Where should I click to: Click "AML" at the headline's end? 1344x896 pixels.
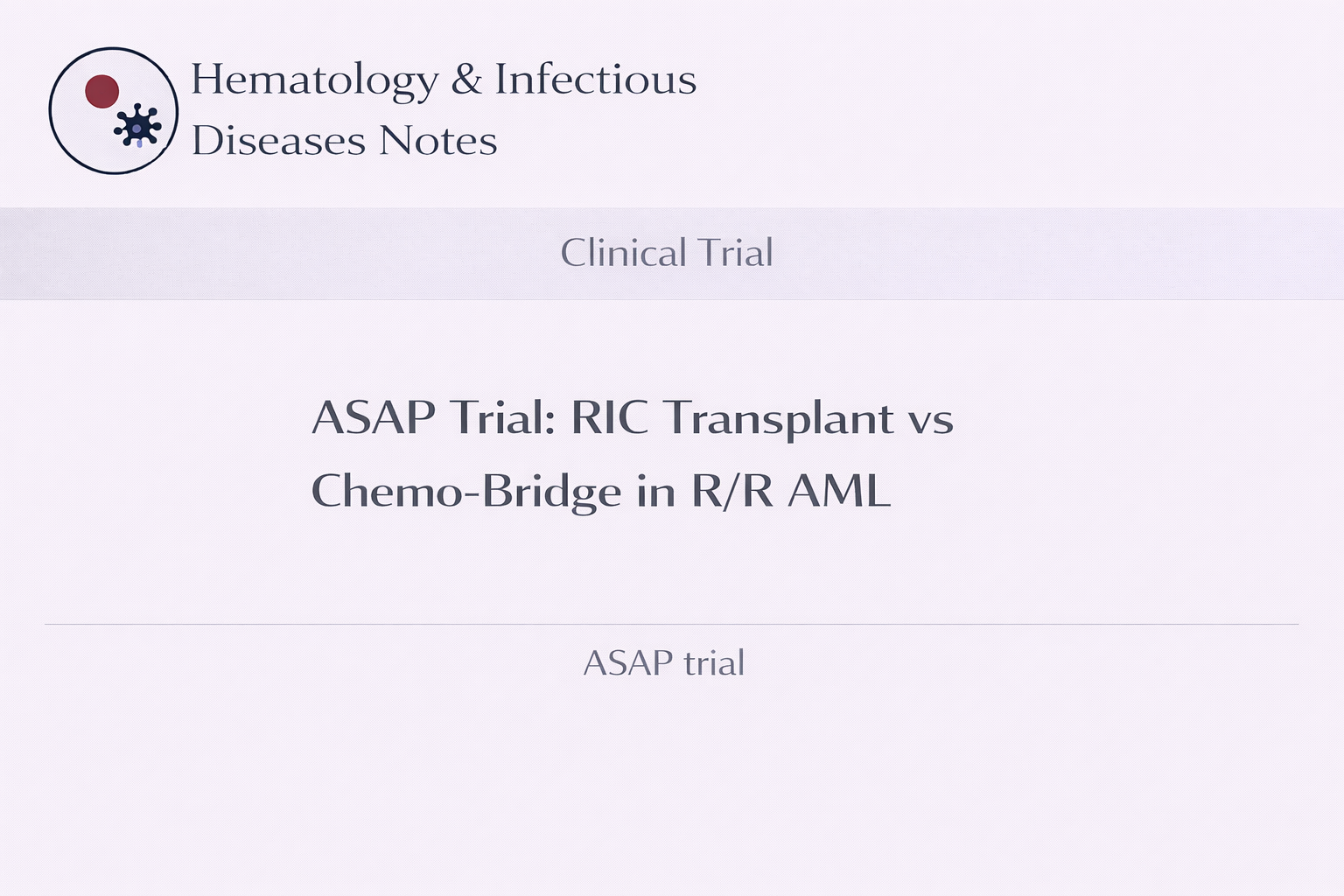click(x=839, y=491)
